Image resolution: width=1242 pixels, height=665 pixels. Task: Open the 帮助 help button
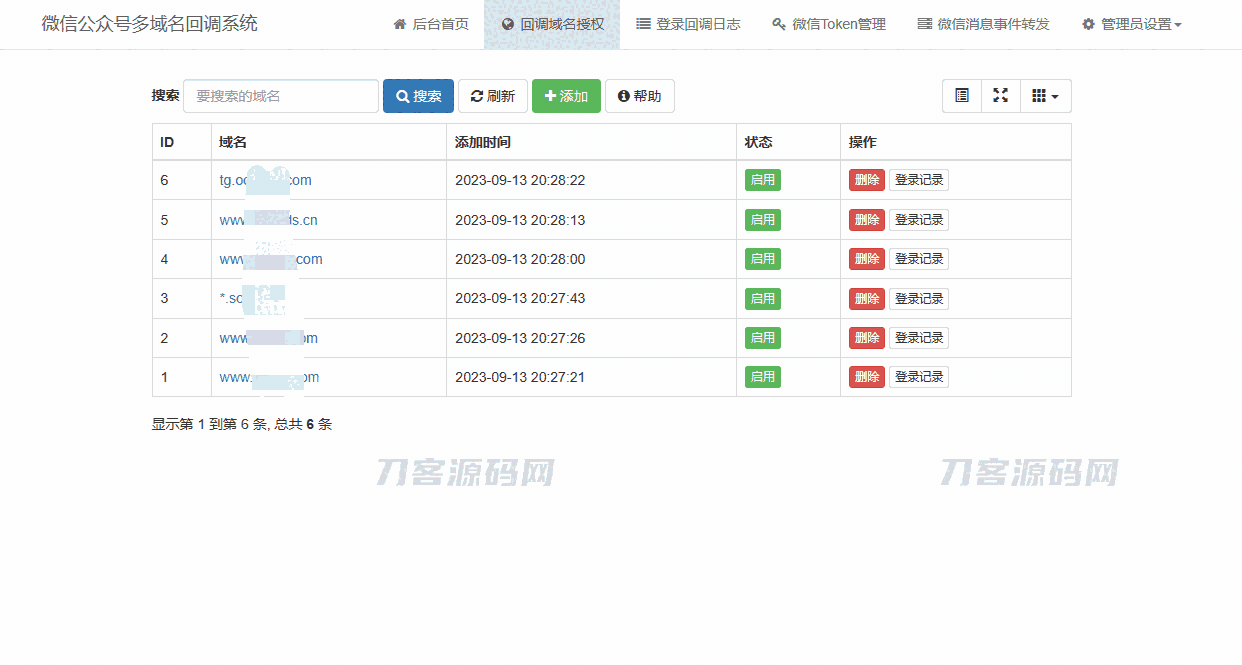(x=639, y=96)
